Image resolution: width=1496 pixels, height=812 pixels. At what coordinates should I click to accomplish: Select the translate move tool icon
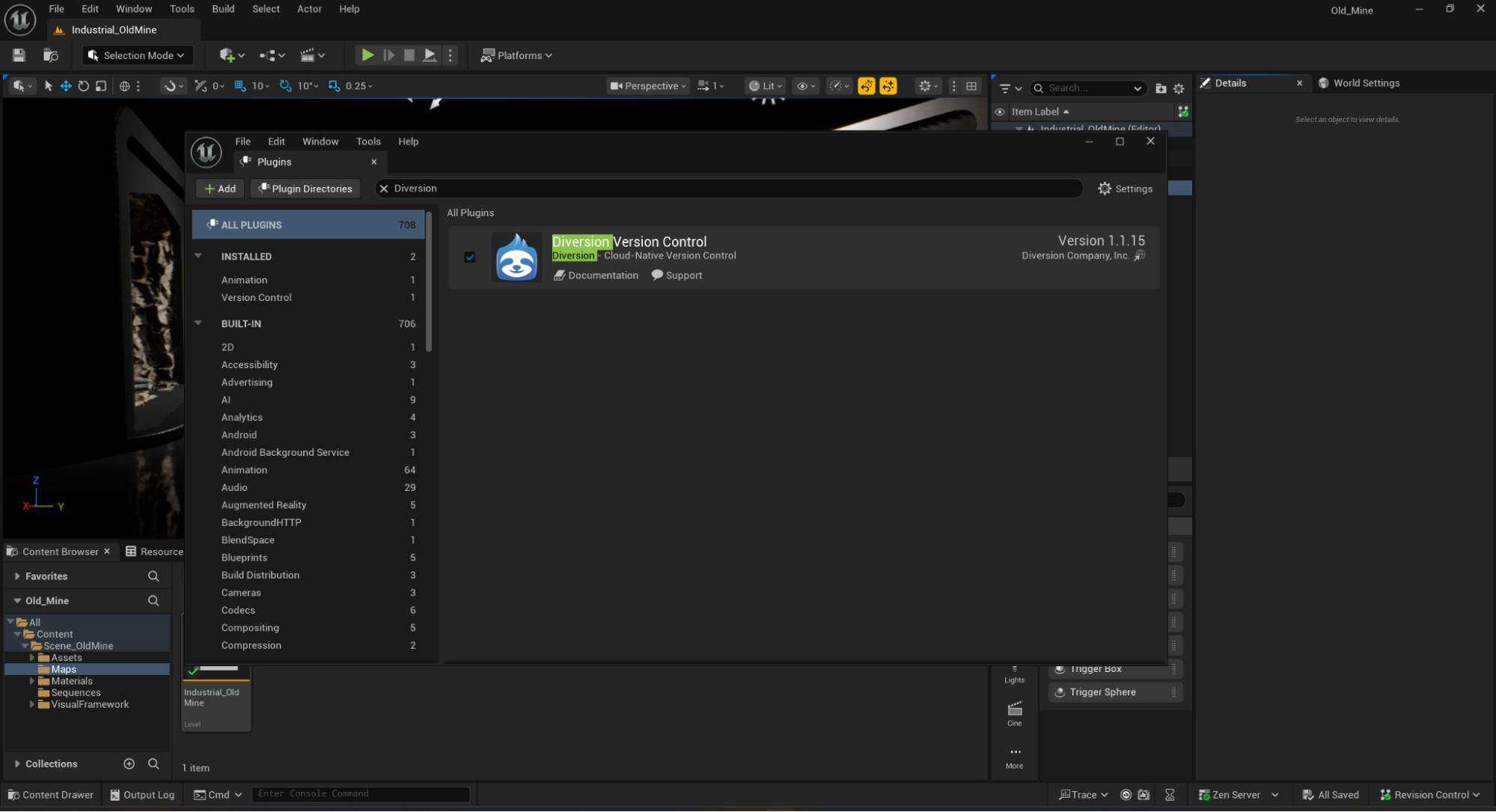66,86
